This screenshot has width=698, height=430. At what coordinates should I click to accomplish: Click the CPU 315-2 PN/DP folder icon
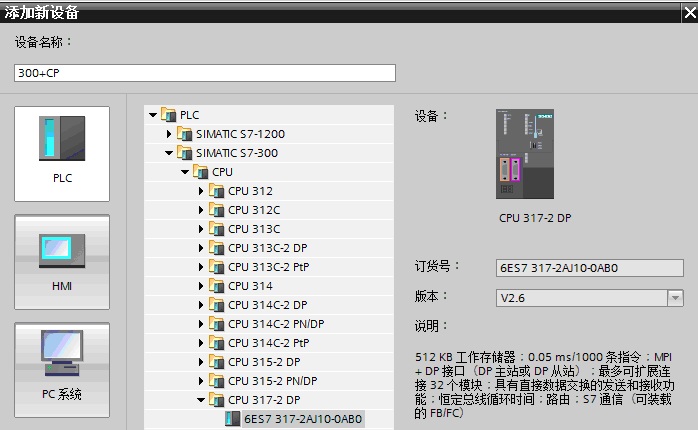(216, 381)
